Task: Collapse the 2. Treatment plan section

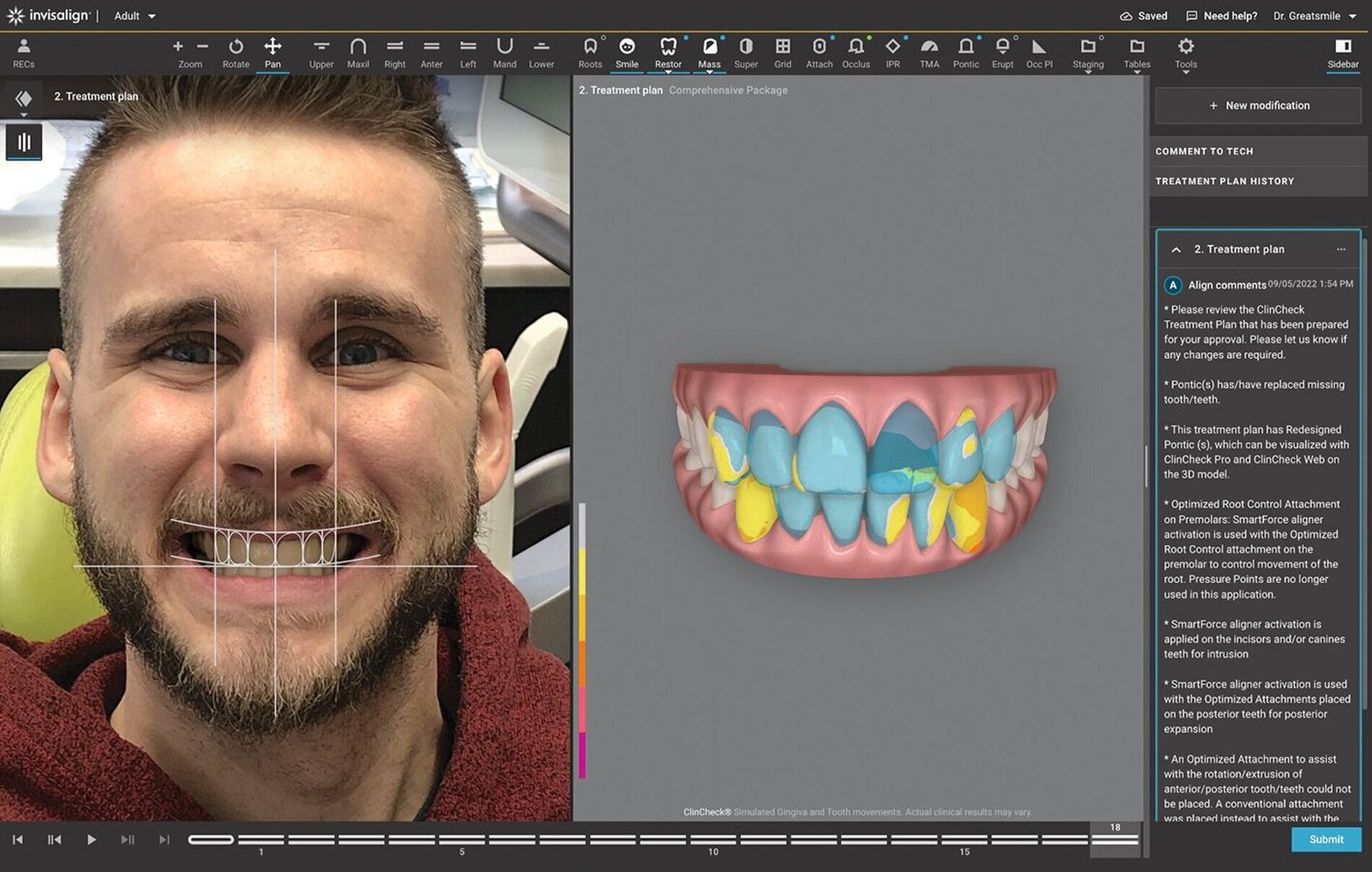Action: (1176, 249)
